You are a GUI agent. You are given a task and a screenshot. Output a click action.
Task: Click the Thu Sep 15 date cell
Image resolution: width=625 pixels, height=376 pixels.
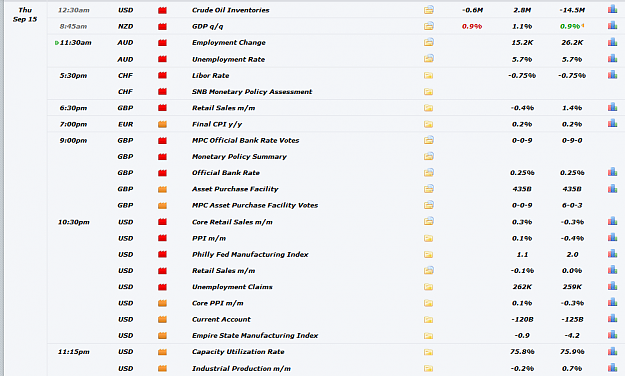[x=25, y=14]
